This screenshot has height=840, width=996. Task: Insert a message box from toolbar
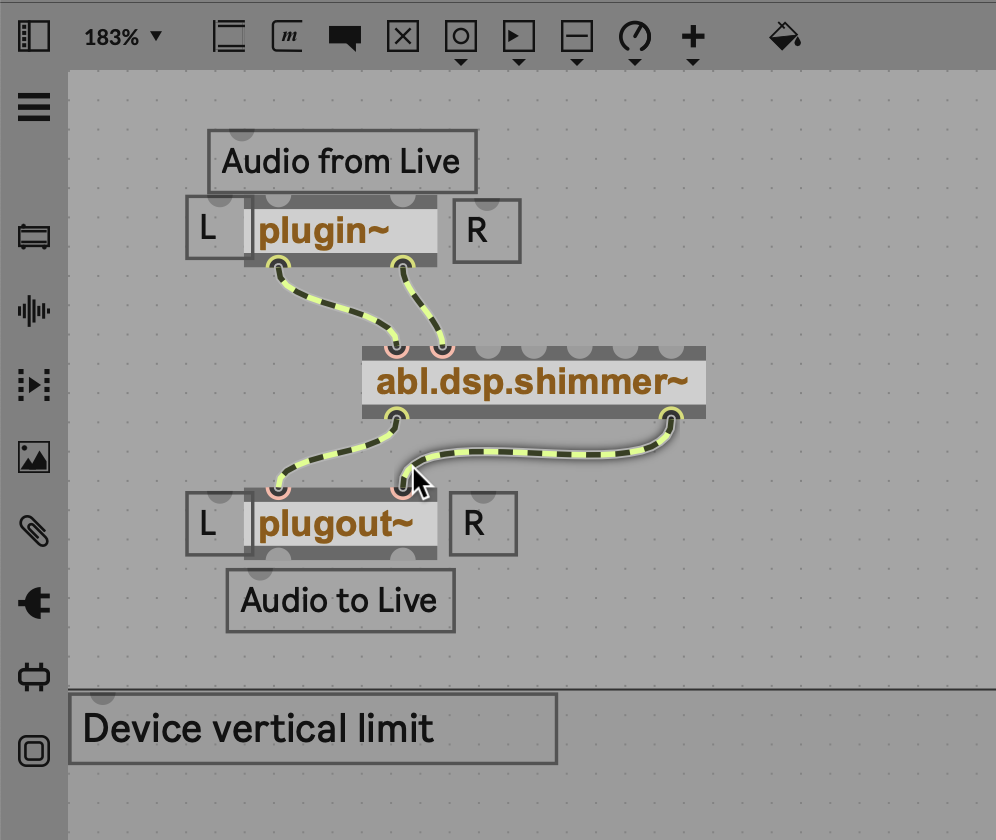287,37
